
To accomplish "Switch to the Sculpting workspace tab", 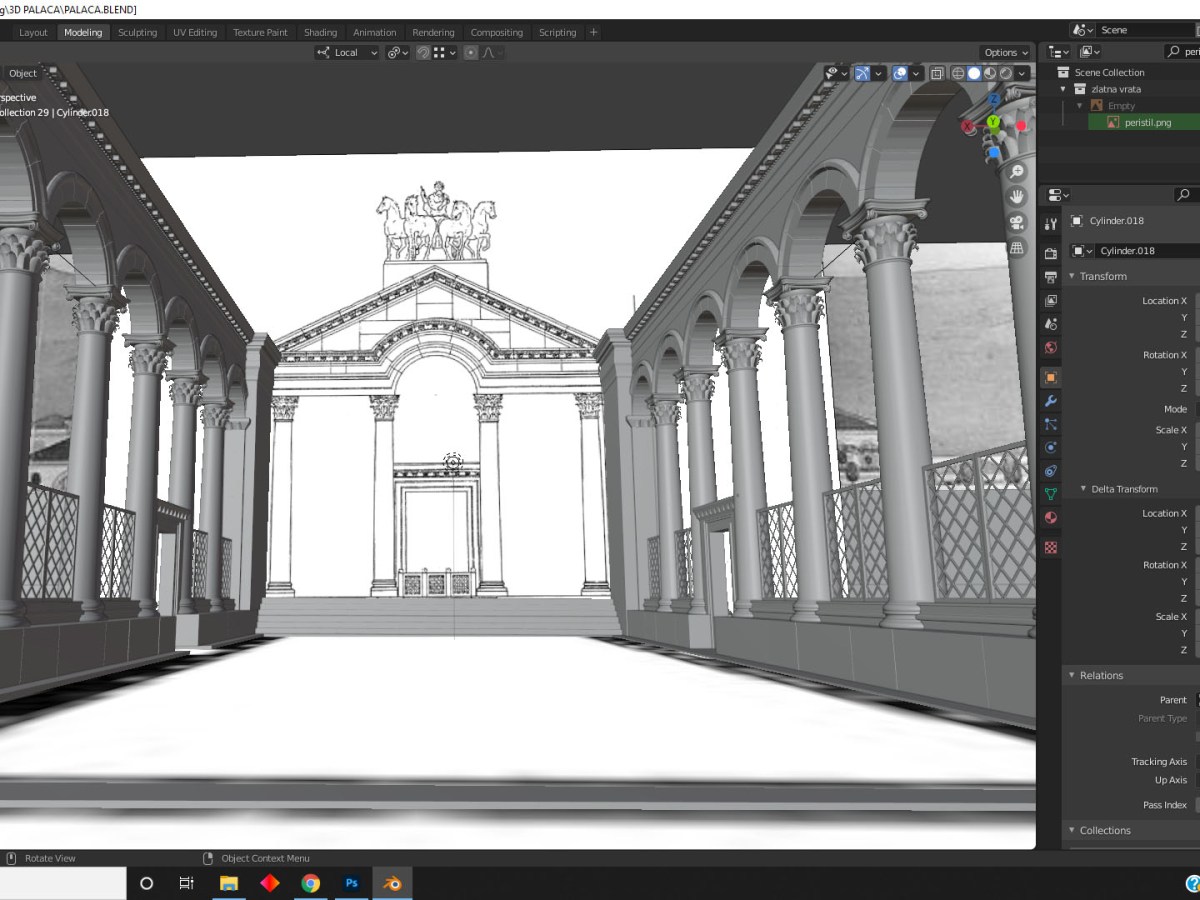I will tap(137, 31).
